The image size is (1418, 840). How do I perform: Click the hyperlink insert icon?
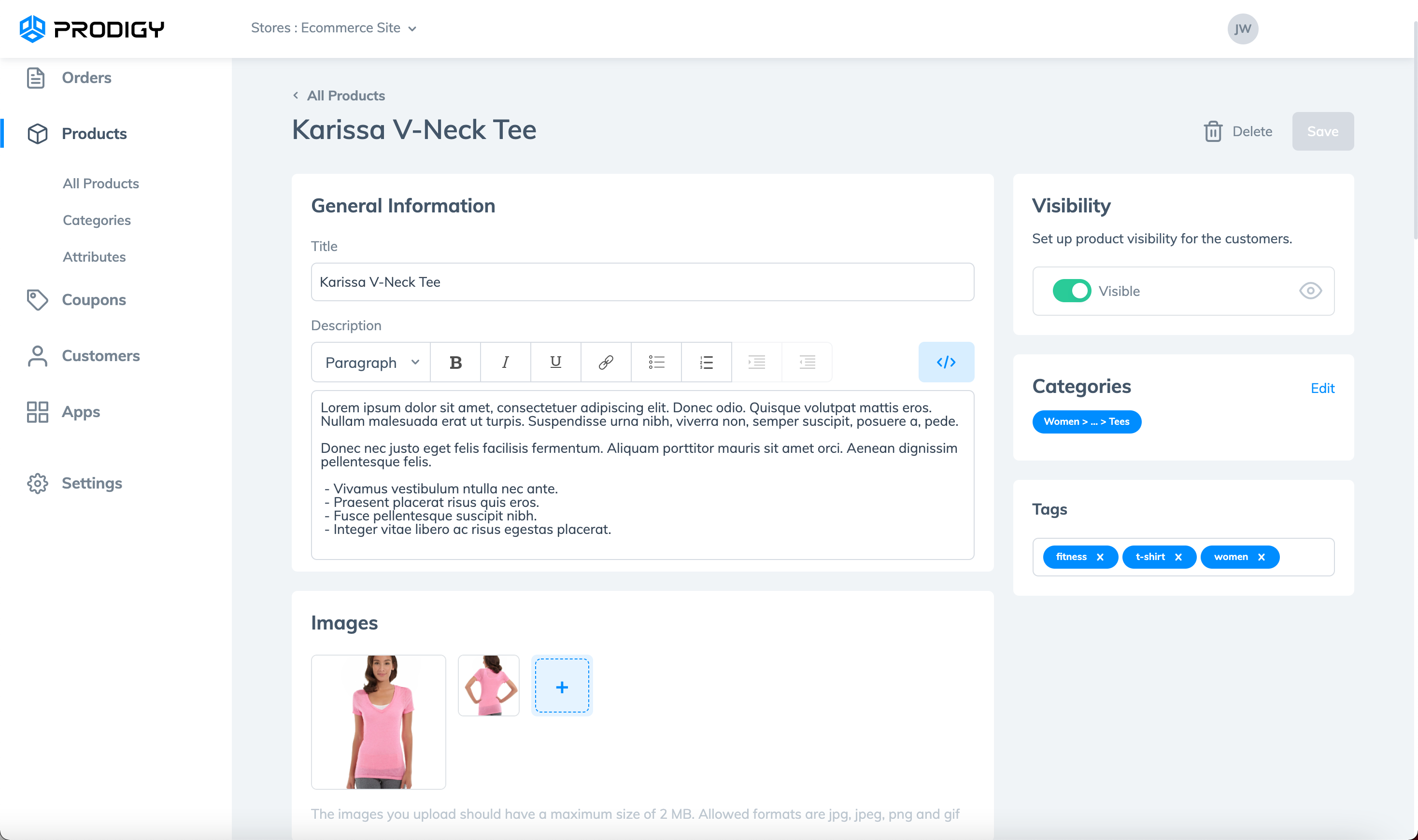[606, 362]
